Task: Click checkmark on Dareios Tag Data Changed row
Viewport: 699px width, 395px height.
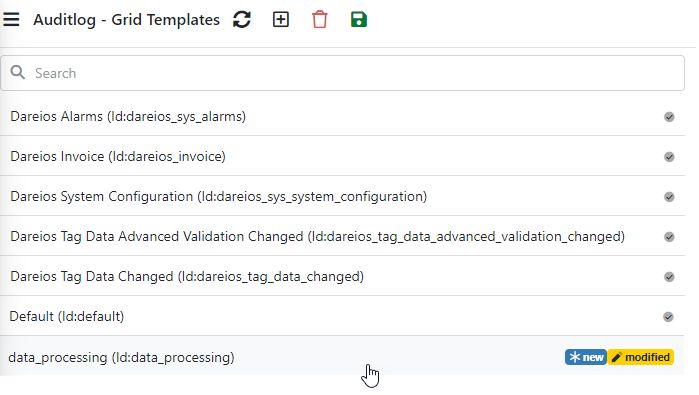Action: click(x=669, y=277)
